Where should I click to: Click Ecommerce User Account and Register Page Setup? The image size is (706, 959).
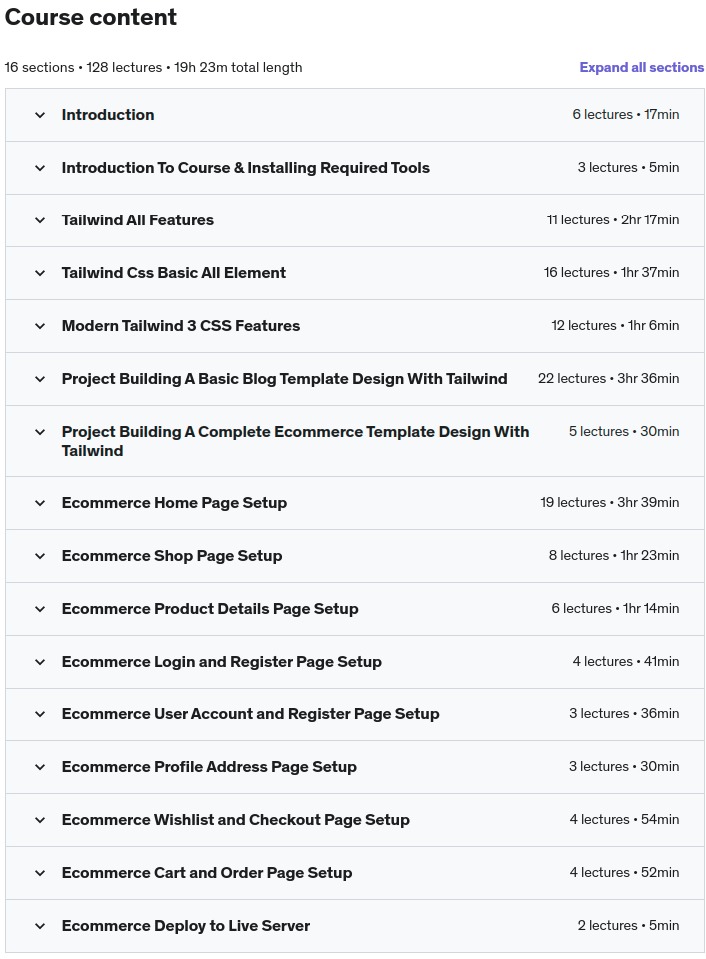click(250, 714)
